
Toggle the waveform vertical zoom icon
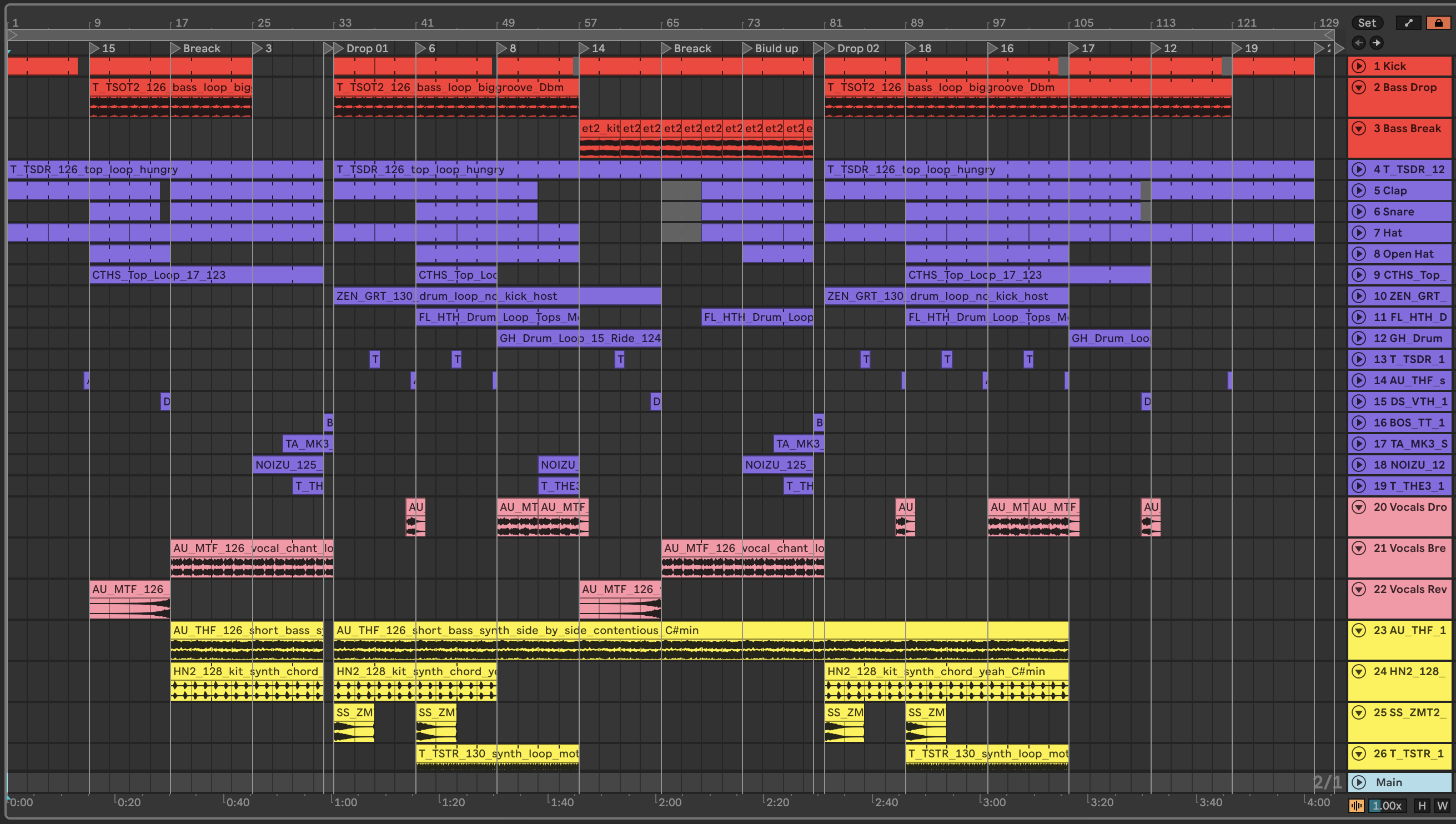tap(1357, 805)
